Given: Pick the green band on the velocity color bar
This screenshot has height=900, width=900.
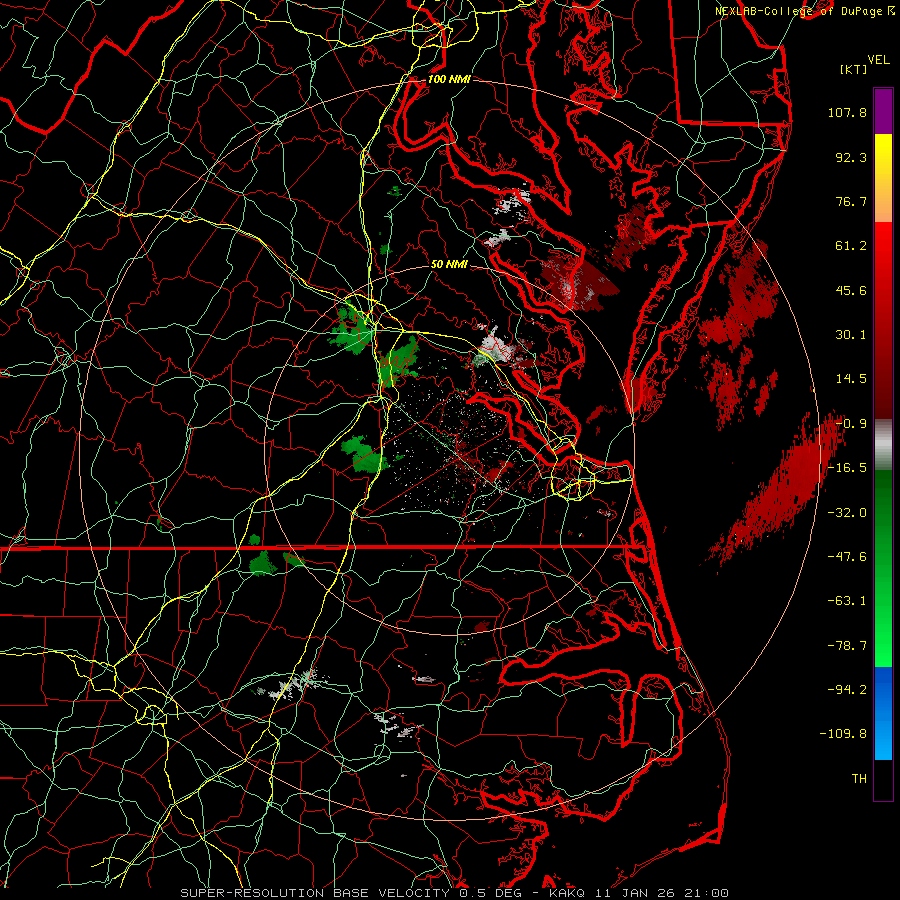Looking at the screenshot, I should pyautogui.click(x=883, y=568).
